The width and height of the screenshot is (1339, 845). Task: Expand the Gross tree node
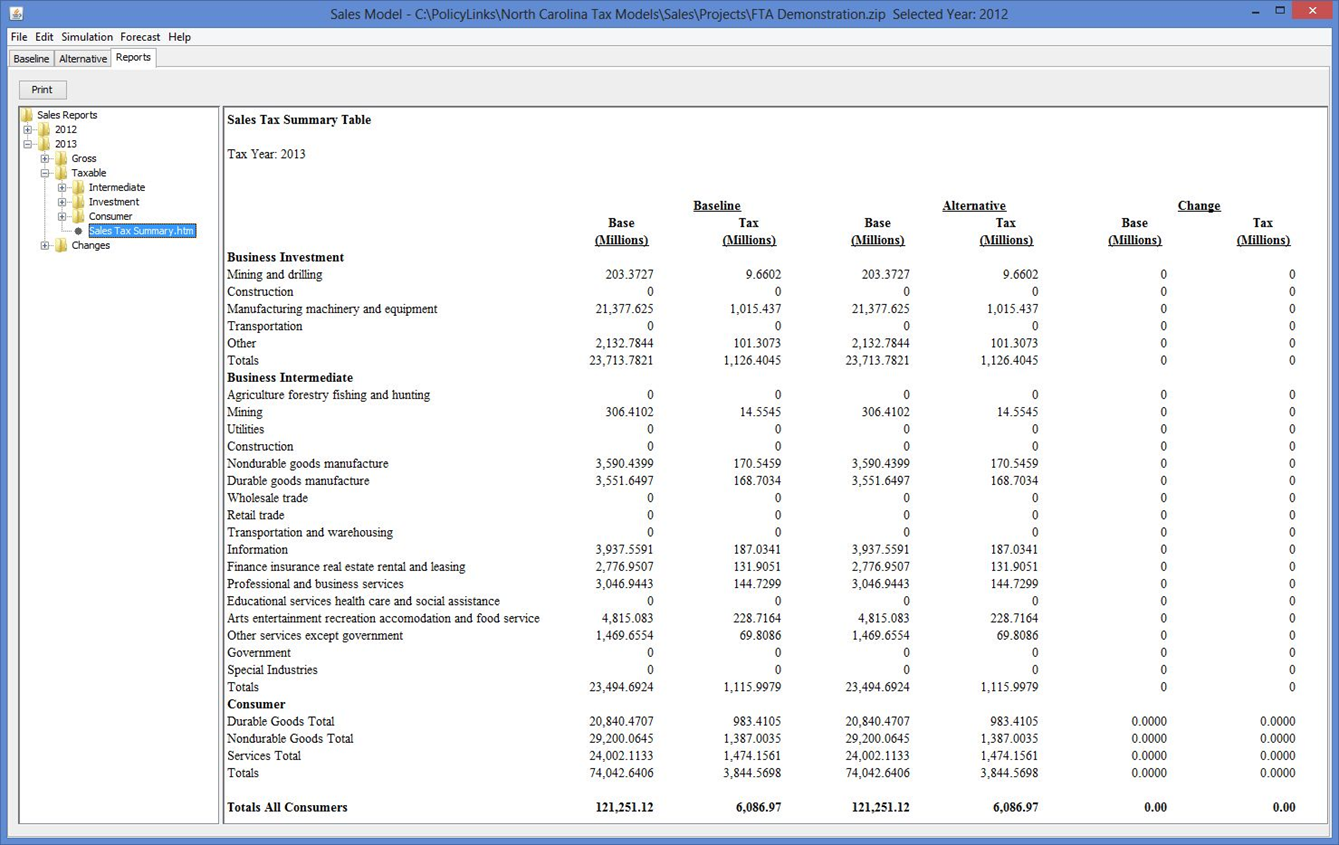(x=45, y=158)
